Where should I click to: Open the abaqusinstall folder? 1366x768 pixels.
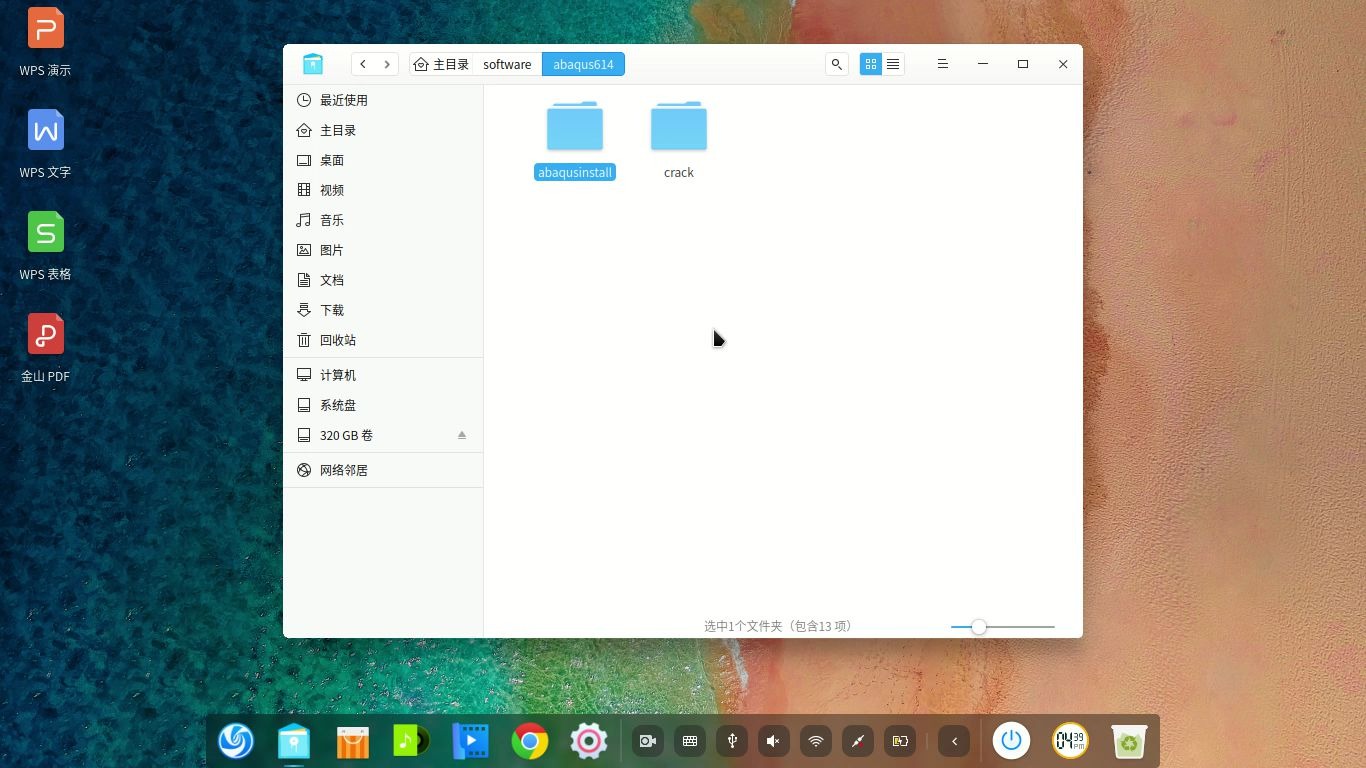(x=575, y=127)
